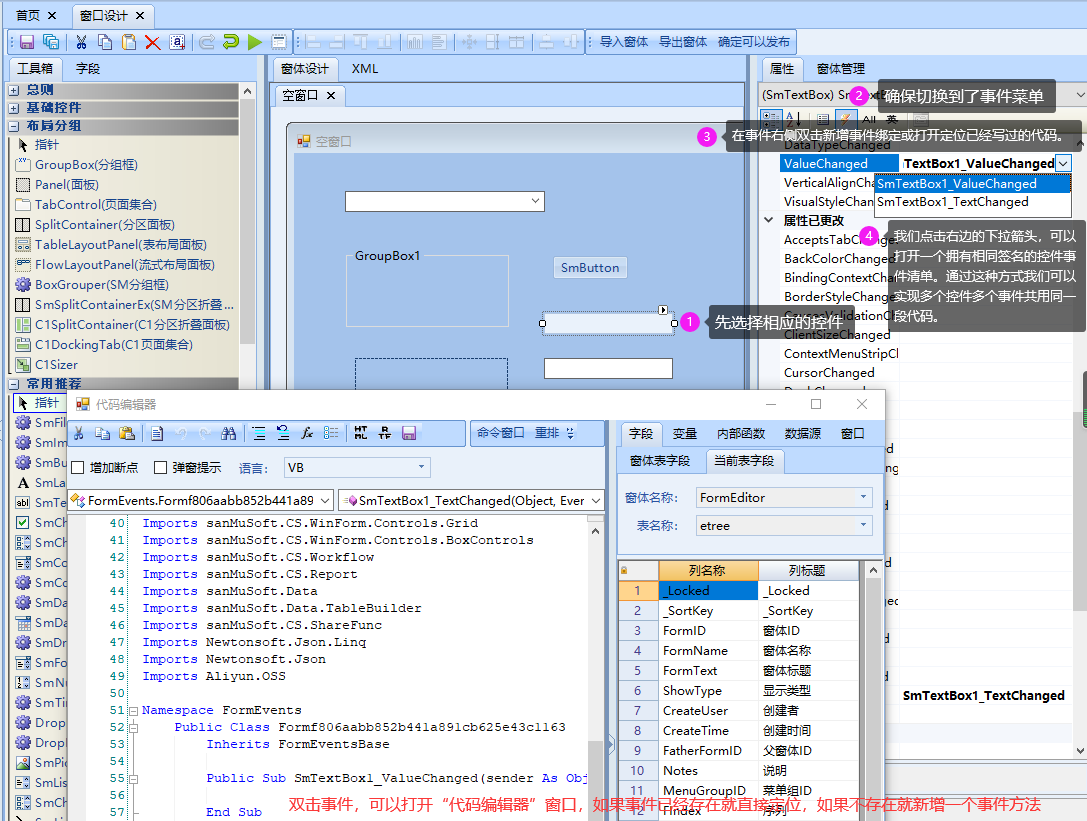Screen dimensions: 1087x821
Task: Switch property grid to the lightning events icon
Action: [x=844, y=119]
